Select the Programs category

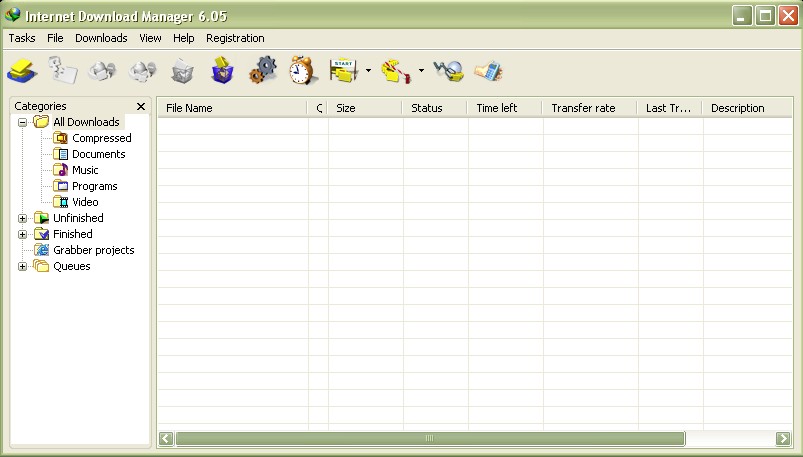(94, 186)
